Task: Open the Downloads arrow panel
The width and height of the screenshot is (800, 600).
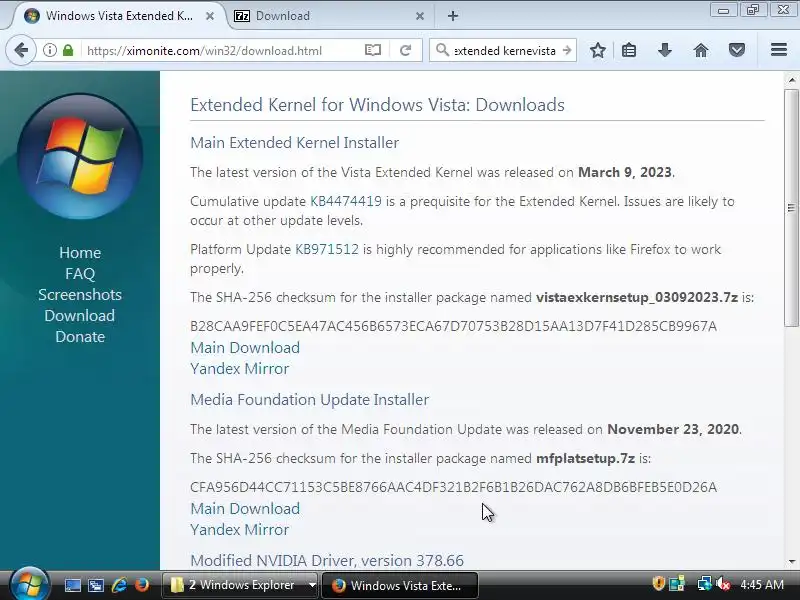Action: [664, 50]
